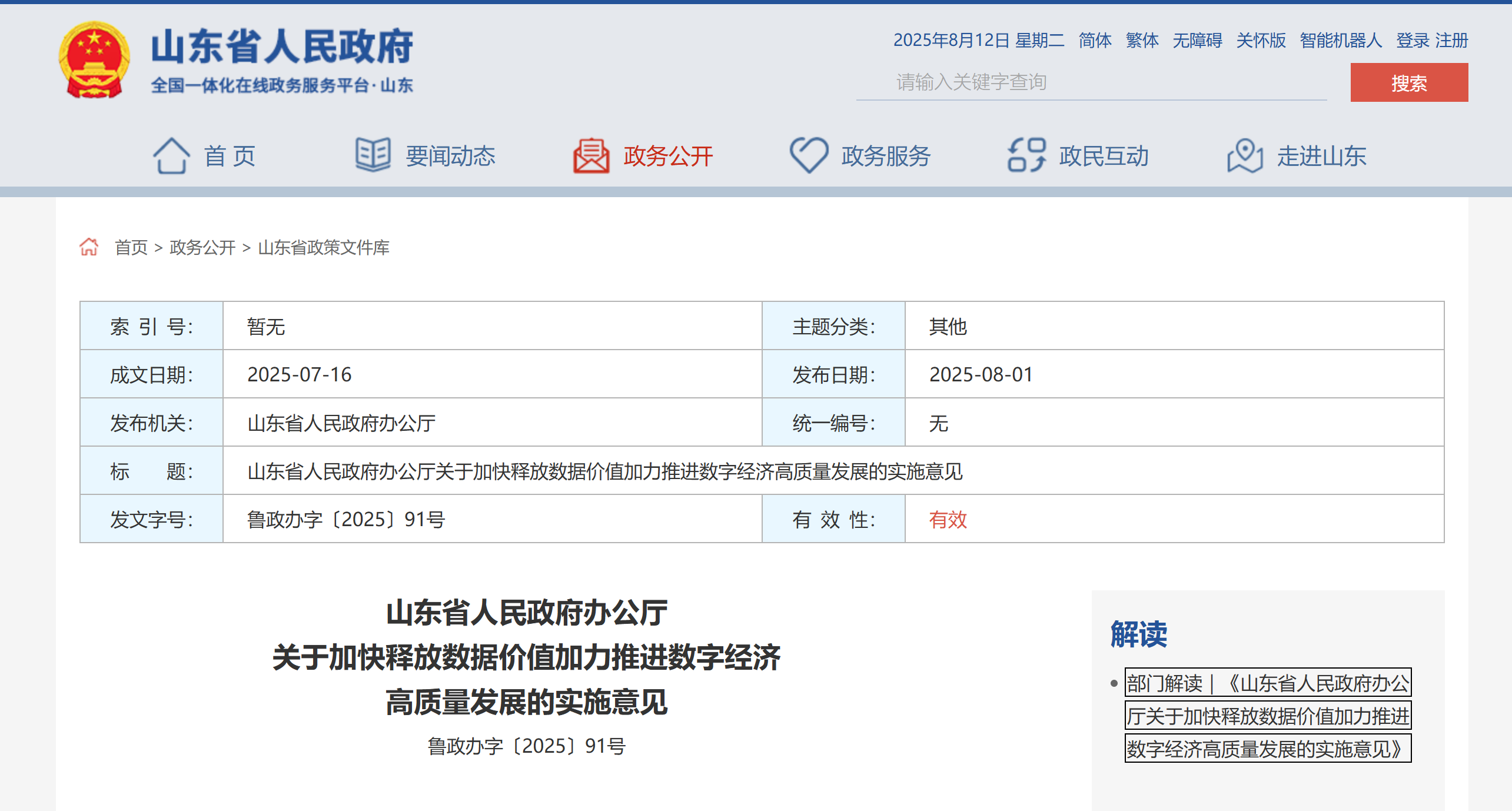Click 首页 in the breadcrumb
The width and height of the screenshot is (1512, 811).
click(131, 248)
